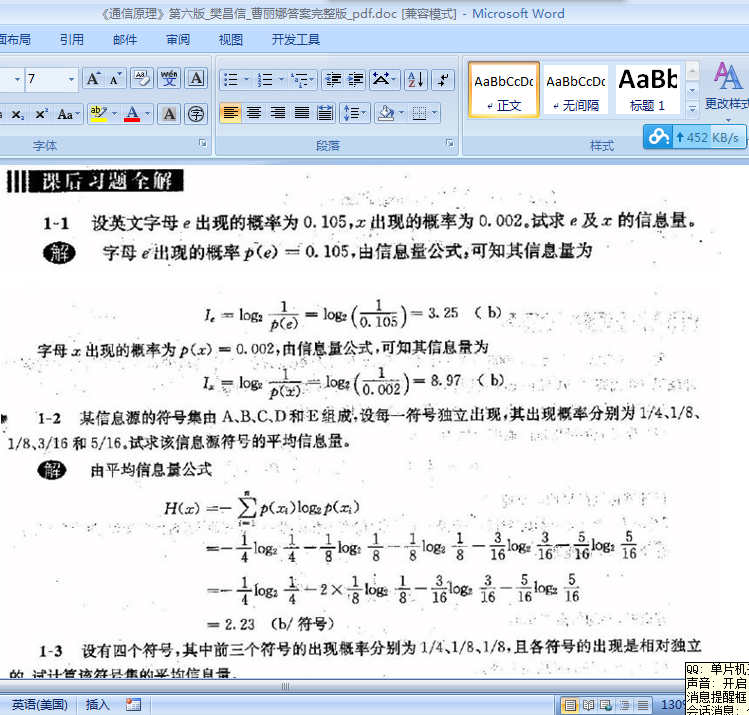
Task: Expand the Paragraph dialog launcher
Action: tap(449, 143)
